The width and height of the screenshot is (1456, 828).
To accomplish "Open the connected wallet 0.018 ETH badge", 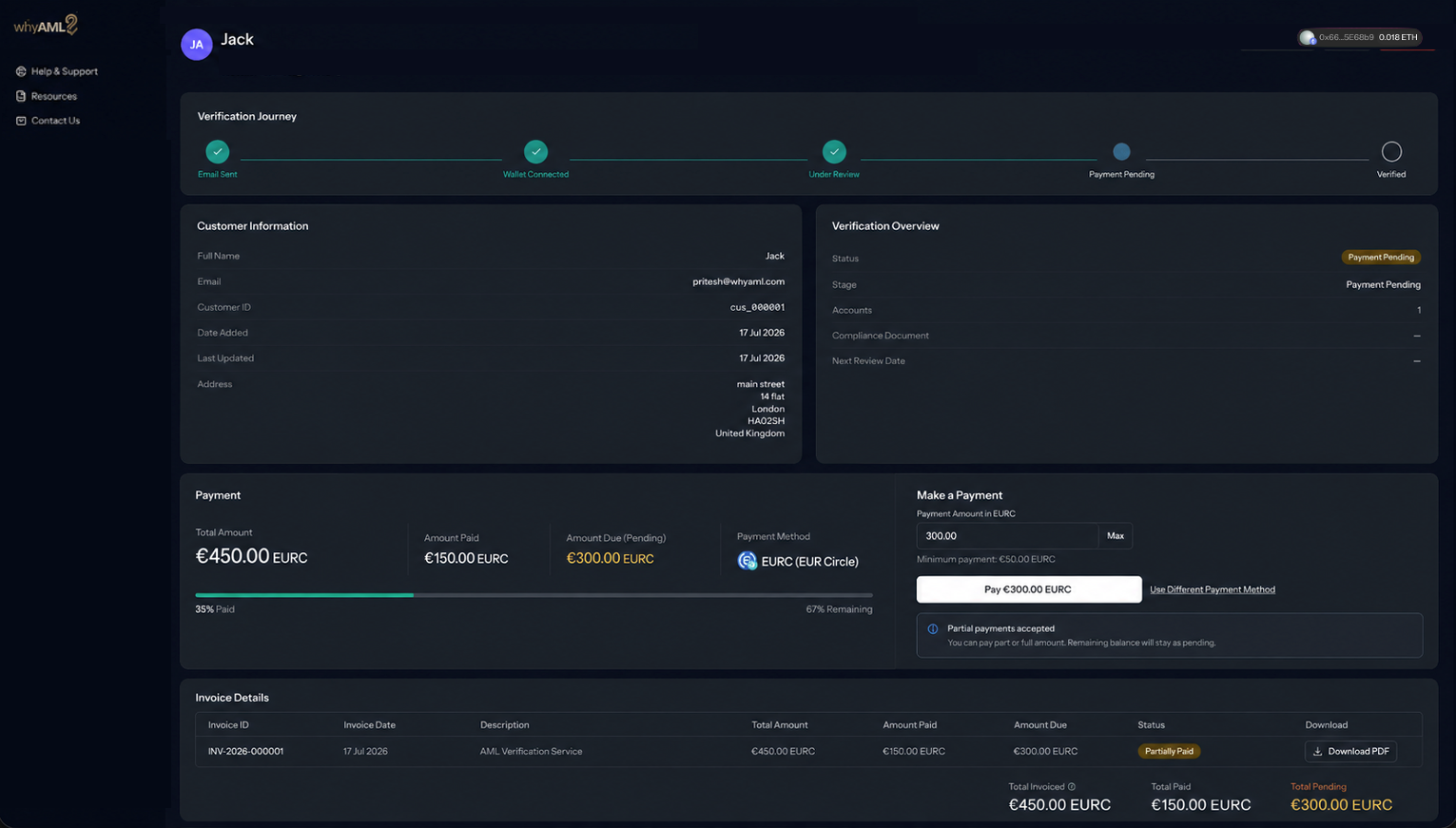I will [x=1360, y=37].
